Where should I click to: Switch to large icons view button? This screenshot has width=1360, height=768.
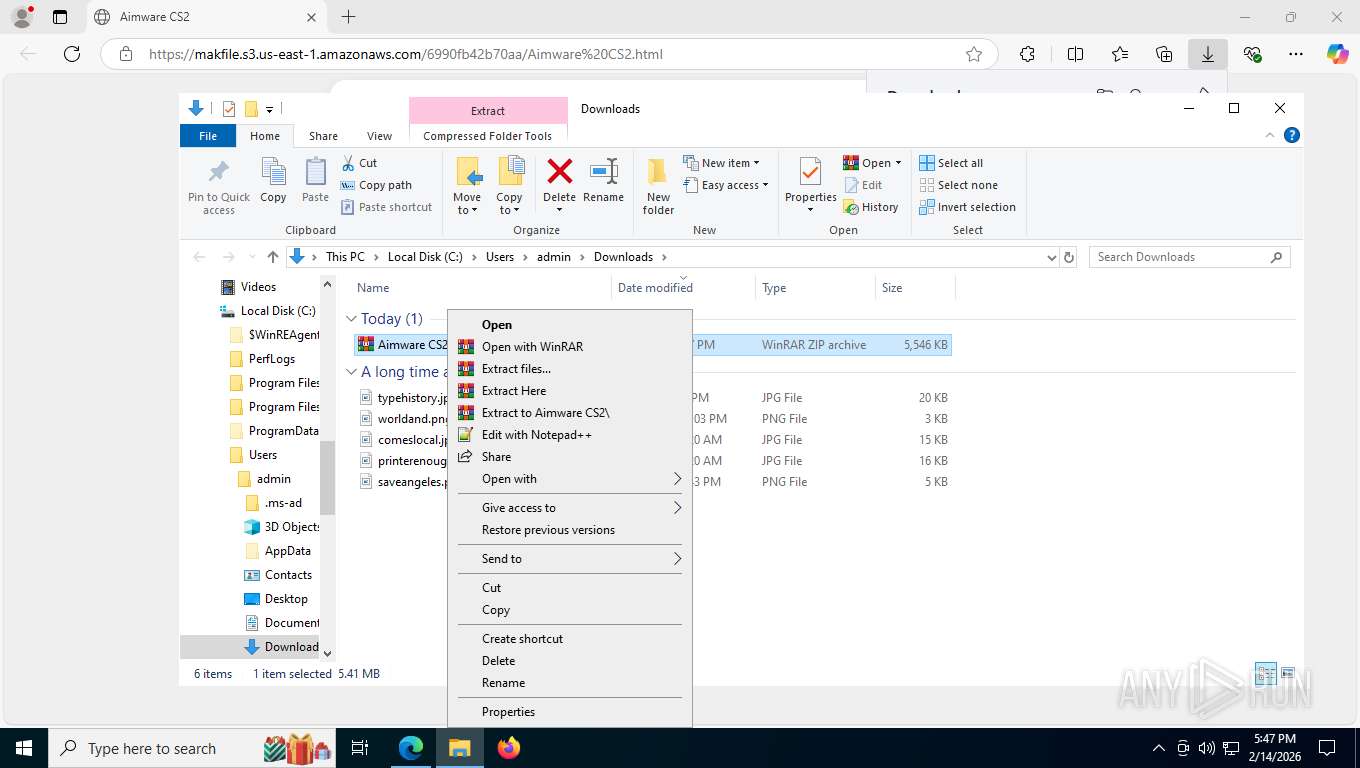[1288, 673]
